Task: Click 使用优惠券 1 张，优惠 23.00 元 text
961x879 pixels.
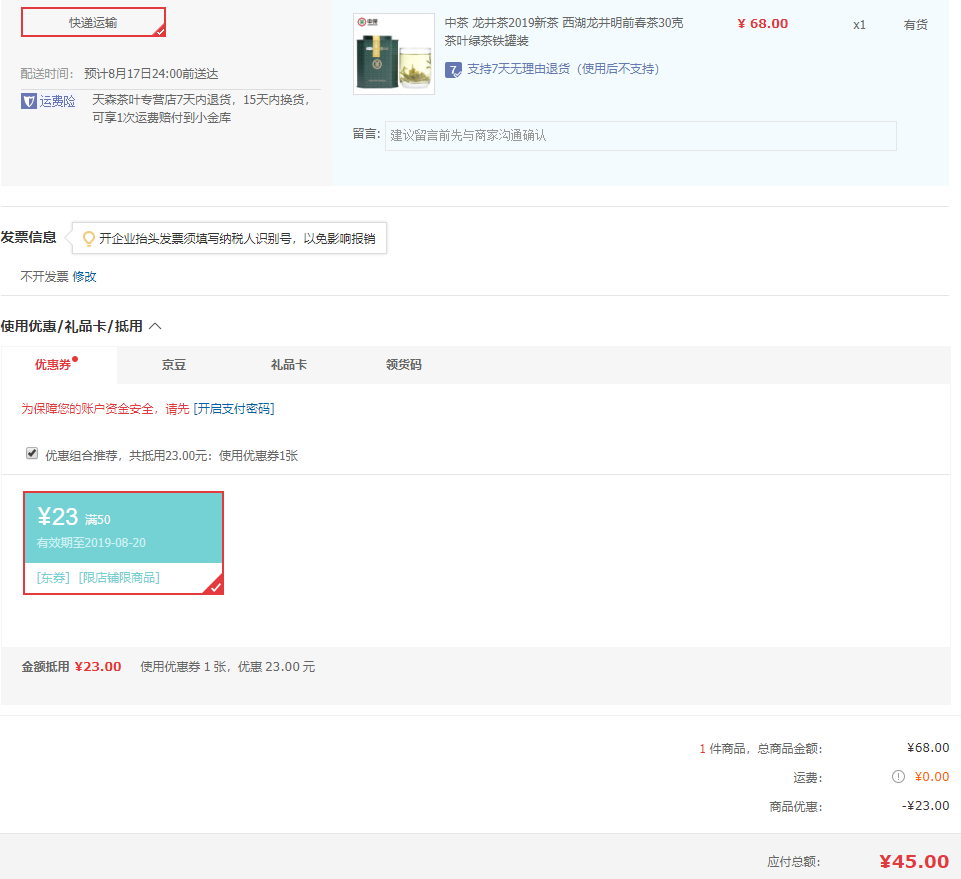Action: 227,667
